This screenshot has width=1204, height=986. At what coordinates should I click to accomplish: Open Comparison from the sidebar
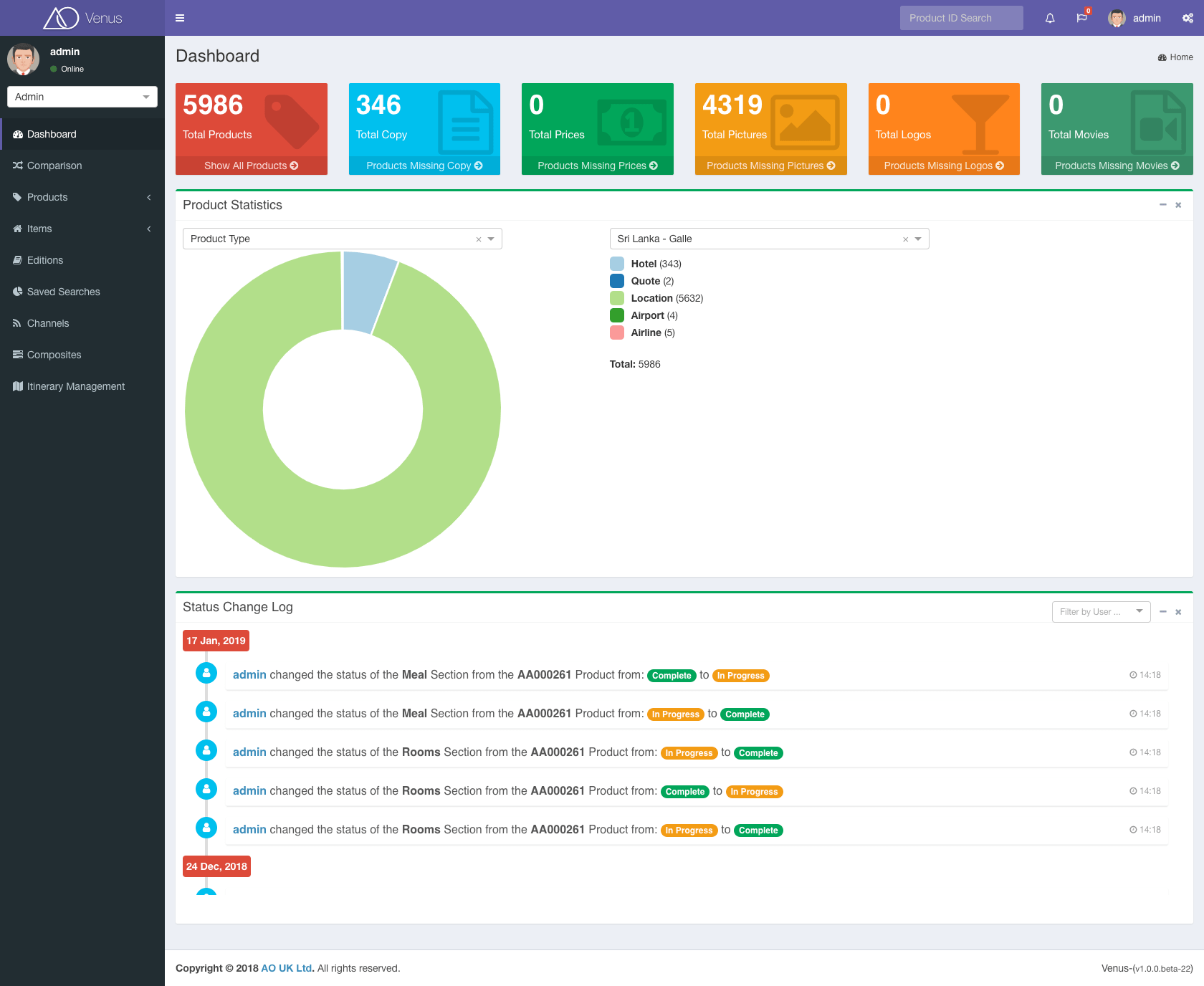(x=82, y=166)
